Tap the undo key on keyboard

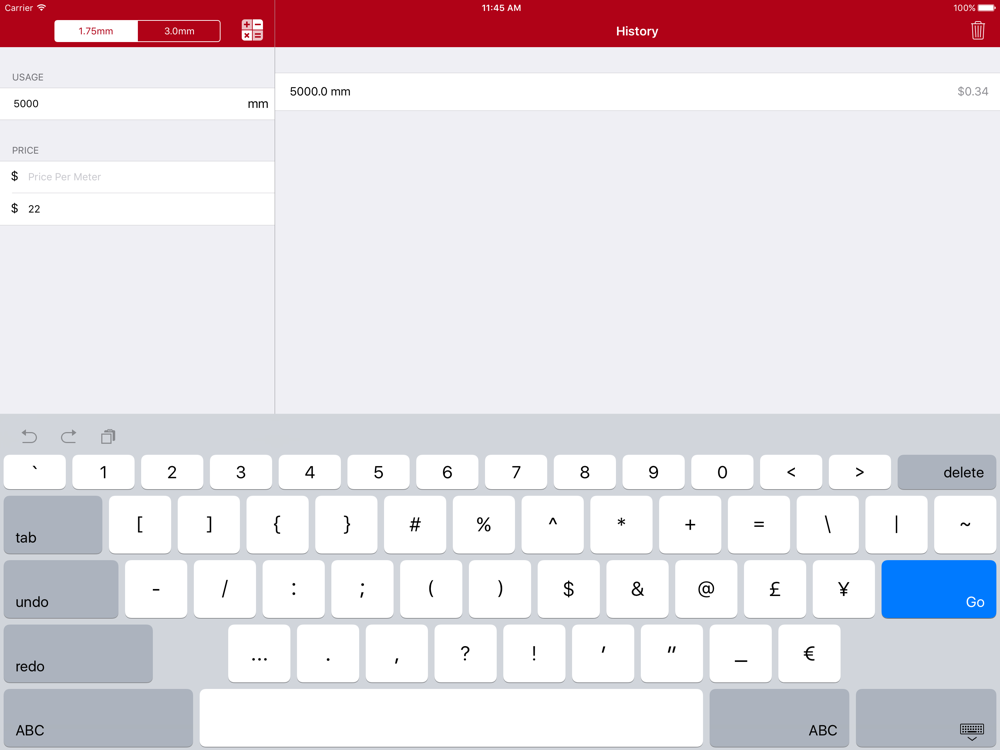61,589
